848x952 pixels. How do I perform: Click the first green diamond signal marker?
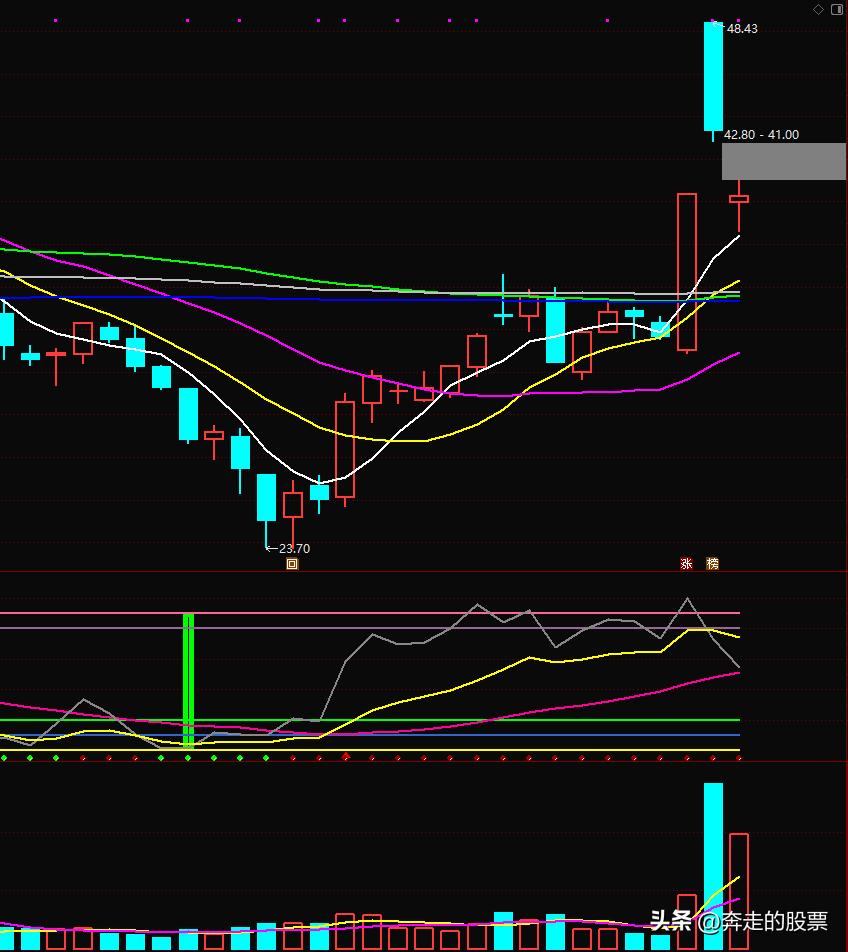click(x=4, y=758)
